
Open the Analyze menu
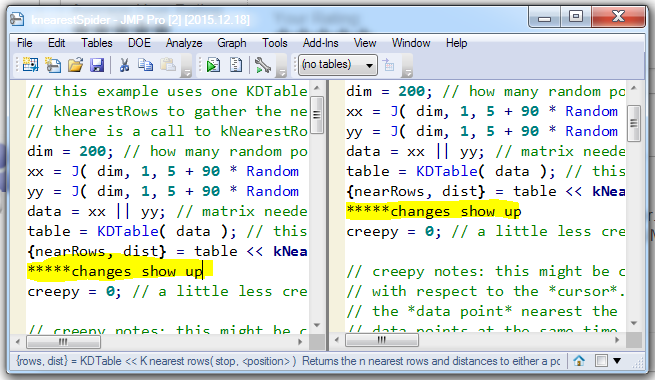pos(184,43)
